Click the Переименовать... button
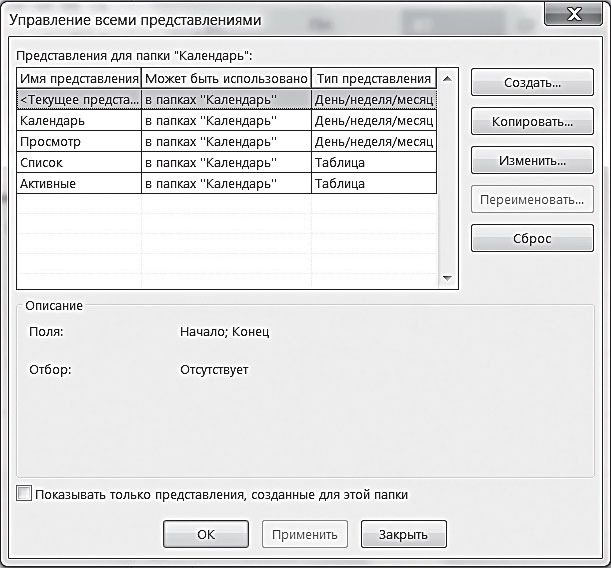The height and width of the screenshot is (568, 611). 532,199
